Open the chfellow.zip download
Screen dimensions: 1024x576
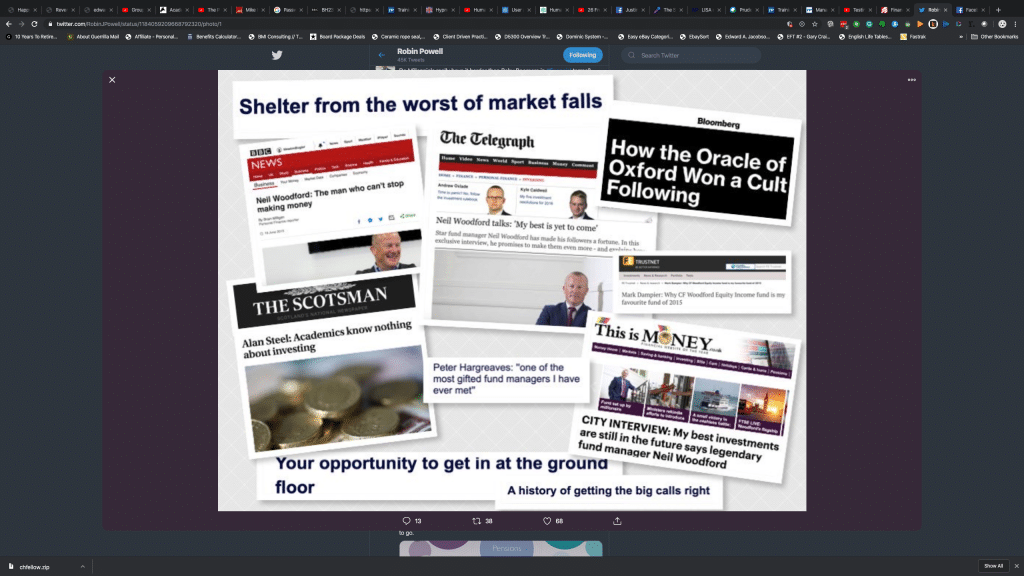point(34,566)
